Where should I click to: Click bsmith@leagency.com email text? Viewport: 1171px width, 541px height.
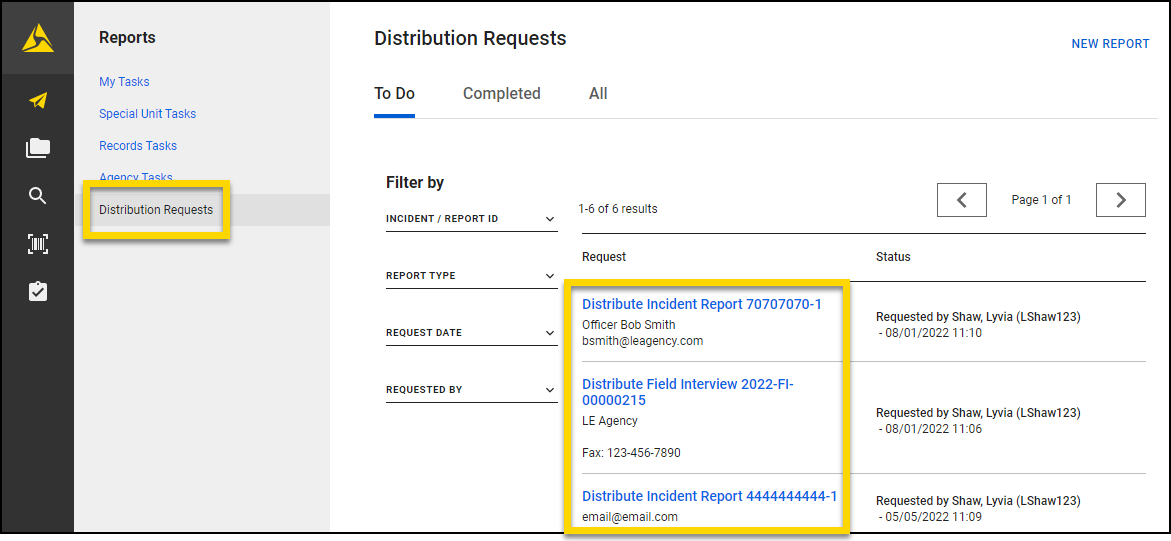pos(642,341)
